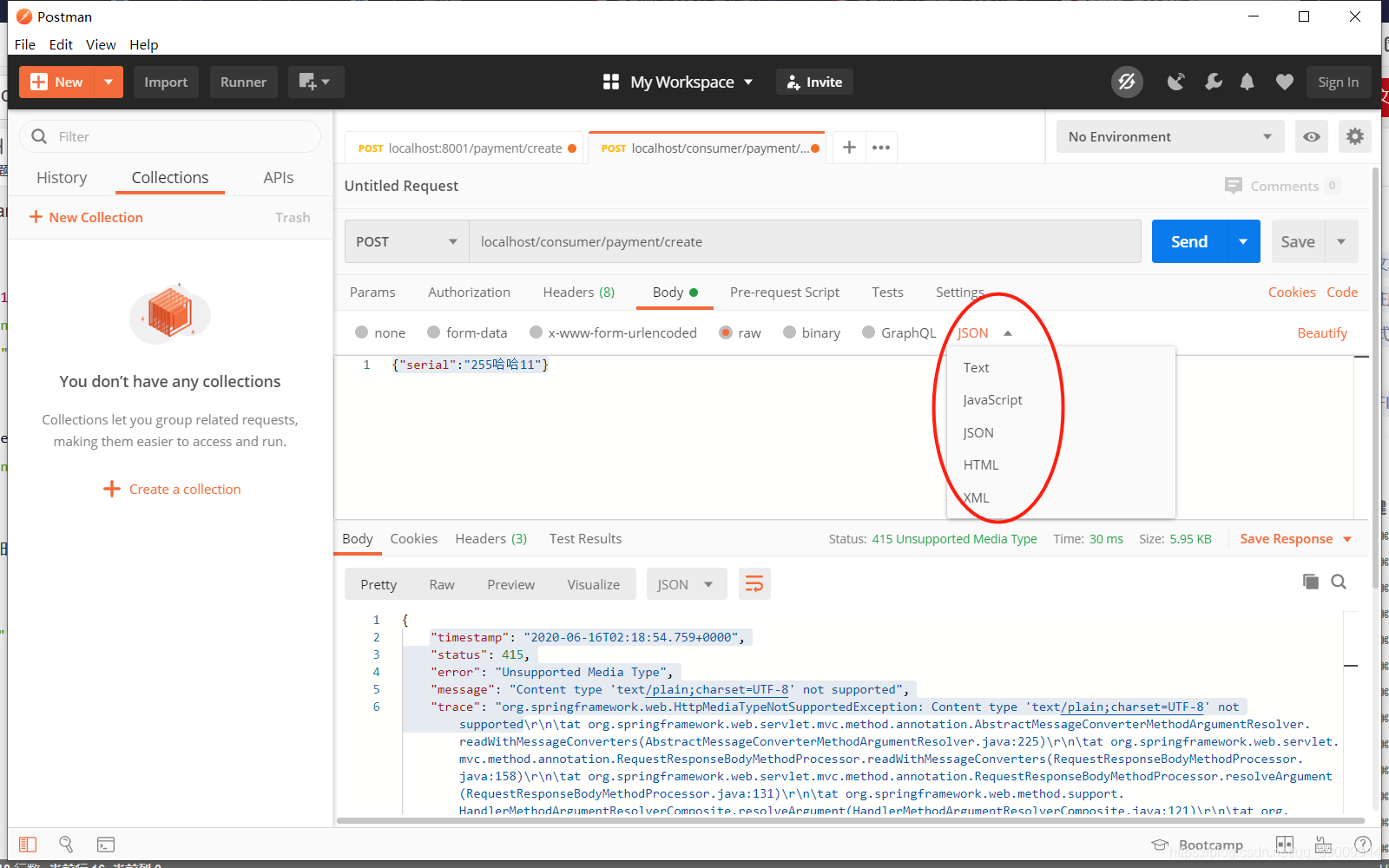Click the Comments speech bubble icon

point(1233,186)
